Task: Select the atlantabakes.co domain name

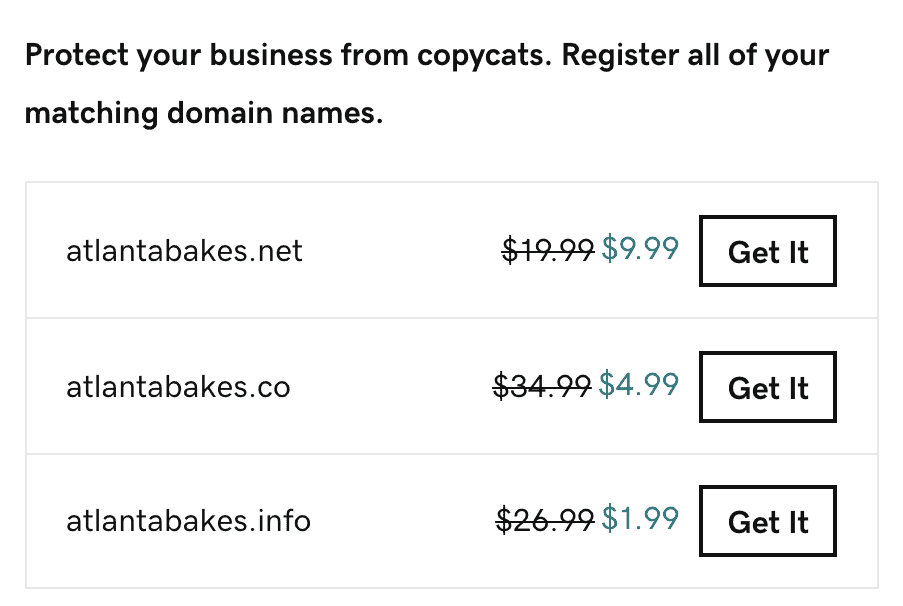Action: (x=178, y=387)
